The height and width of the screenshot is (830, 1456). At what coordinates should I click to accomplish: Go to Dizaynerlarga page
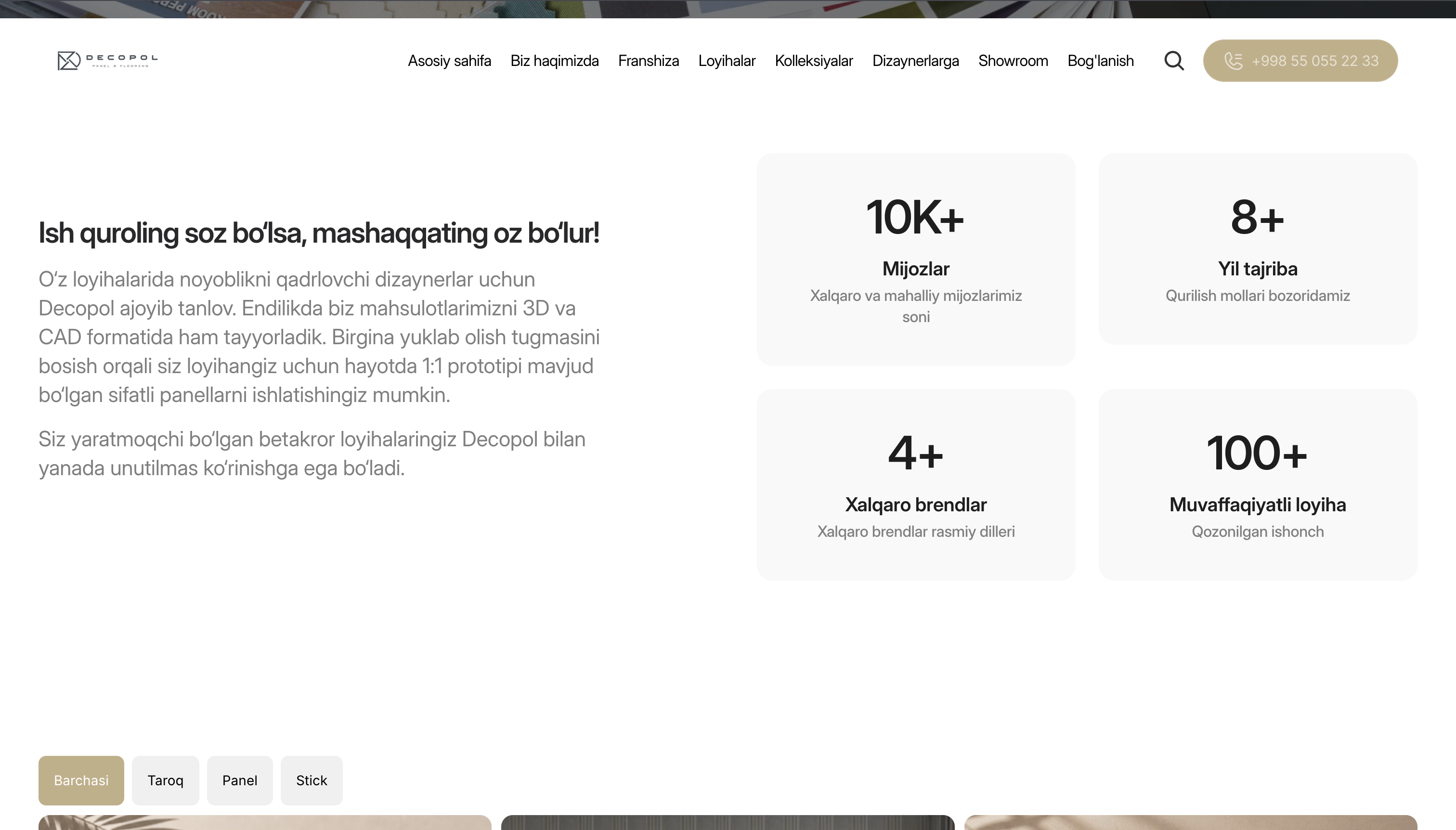pyautogui.click(x=915, y=61)
